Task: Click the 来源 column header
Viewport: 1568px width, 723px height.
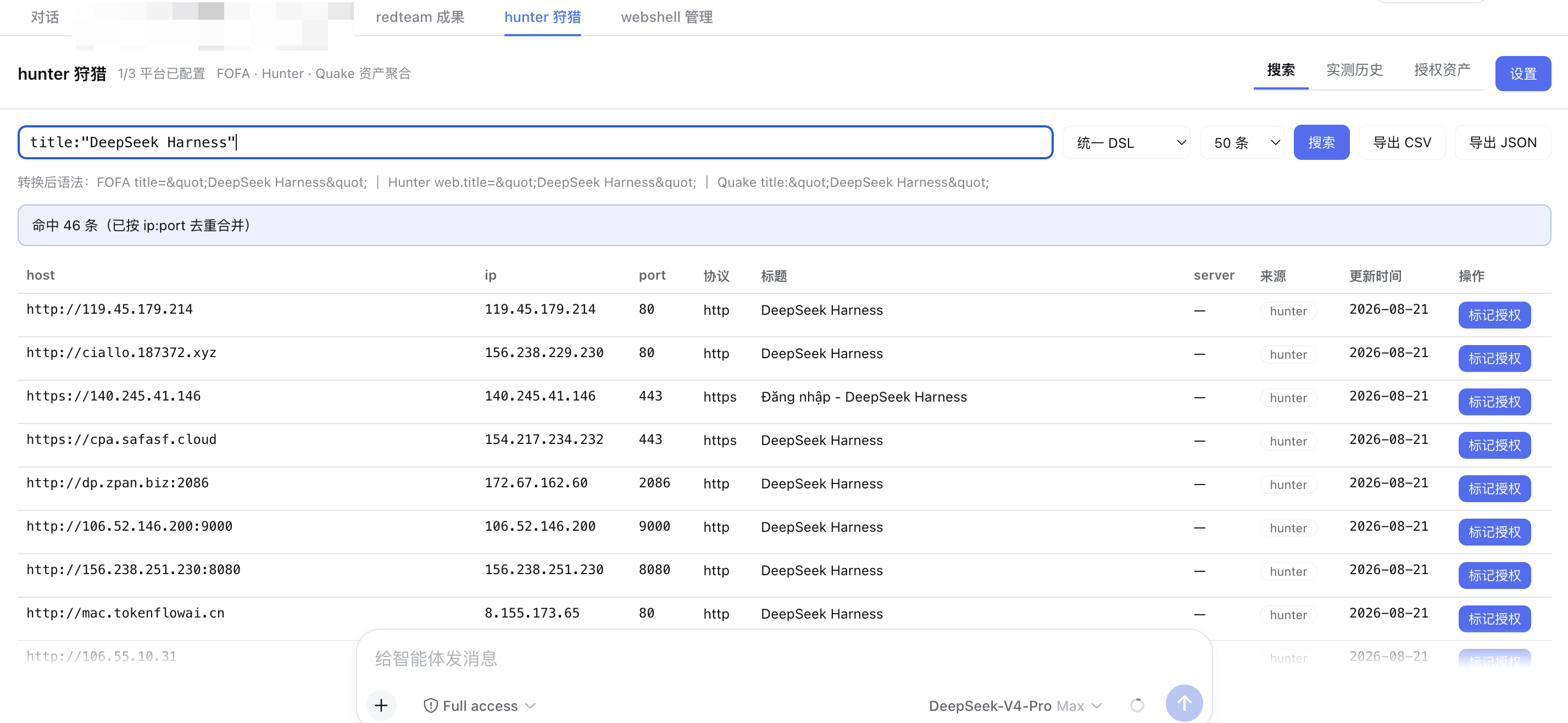Action: point(1273,276)
